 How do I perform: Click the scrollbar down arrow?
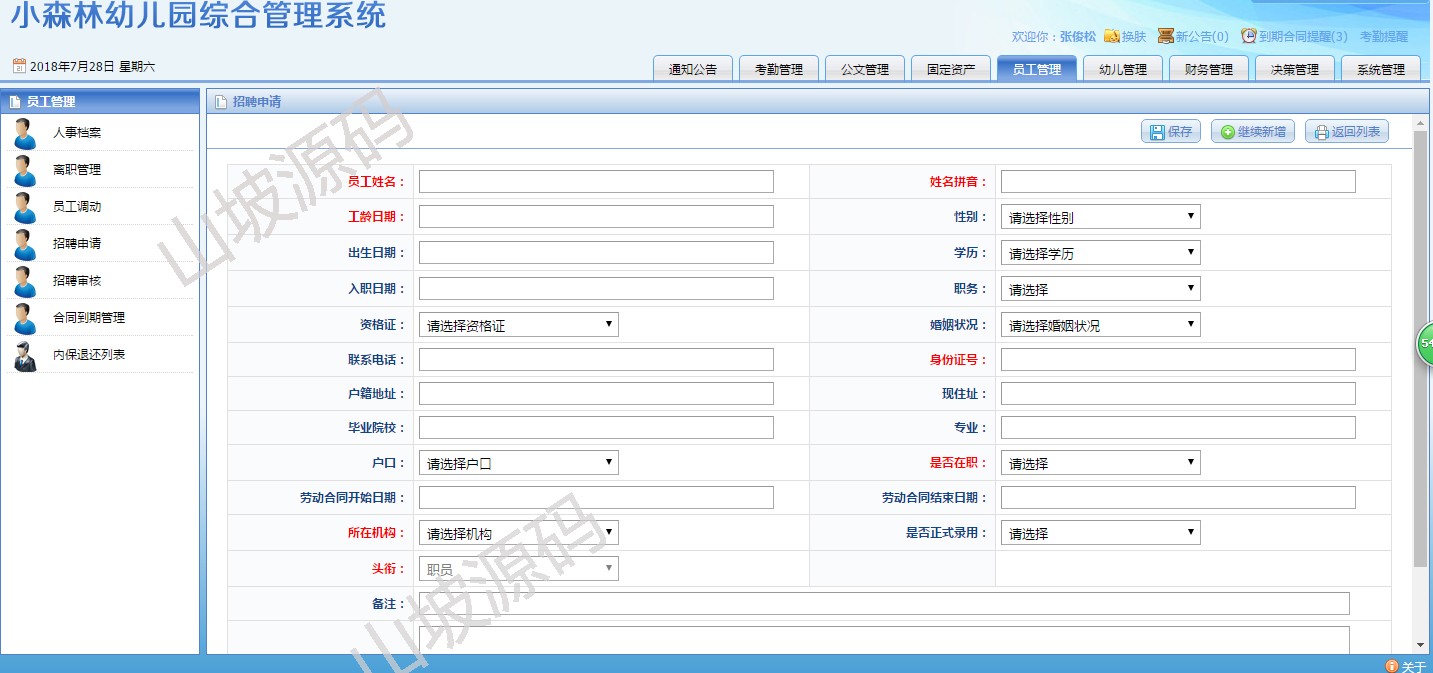pos(1420,646)
